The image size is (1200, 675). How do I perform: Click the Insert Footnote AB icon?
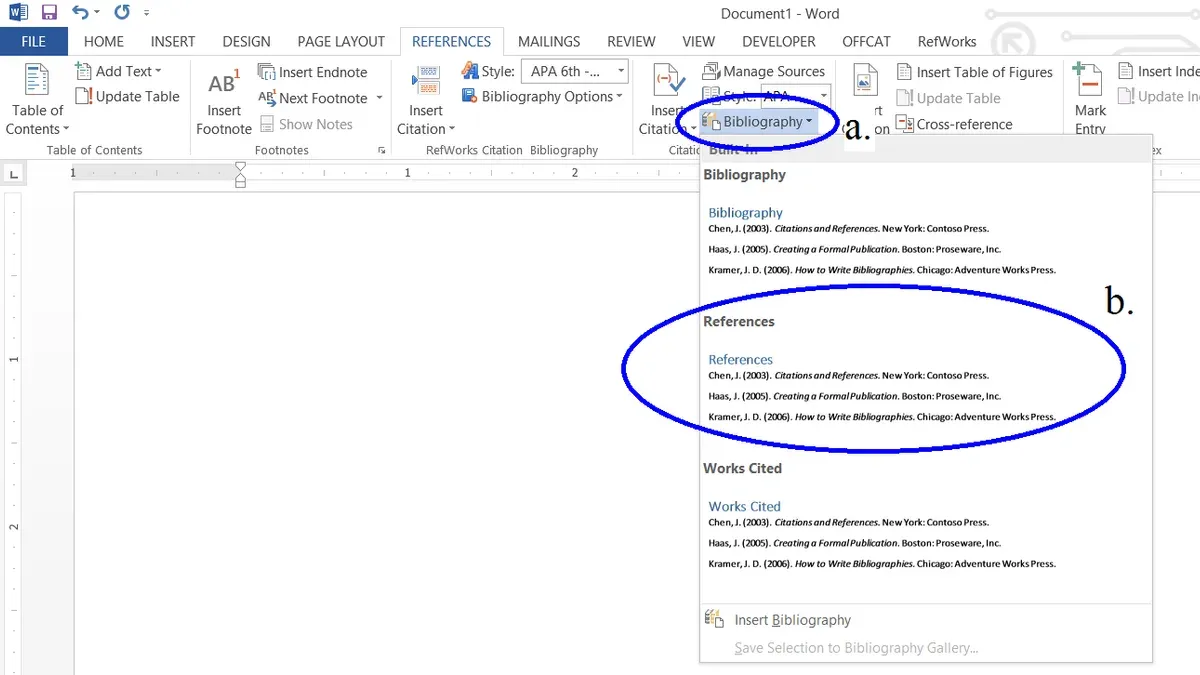[224, 83]
